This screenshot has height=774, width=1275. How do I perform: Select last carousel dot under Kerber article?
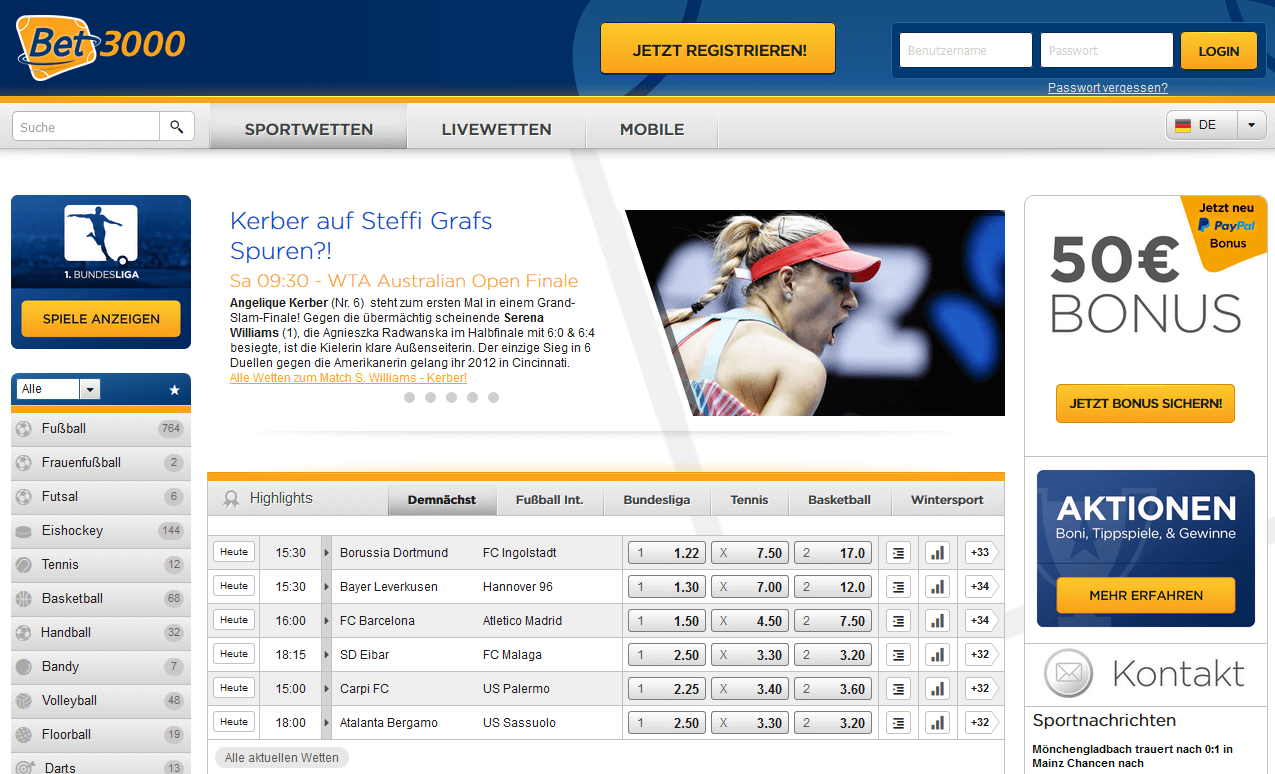click(x=493, y=397)
